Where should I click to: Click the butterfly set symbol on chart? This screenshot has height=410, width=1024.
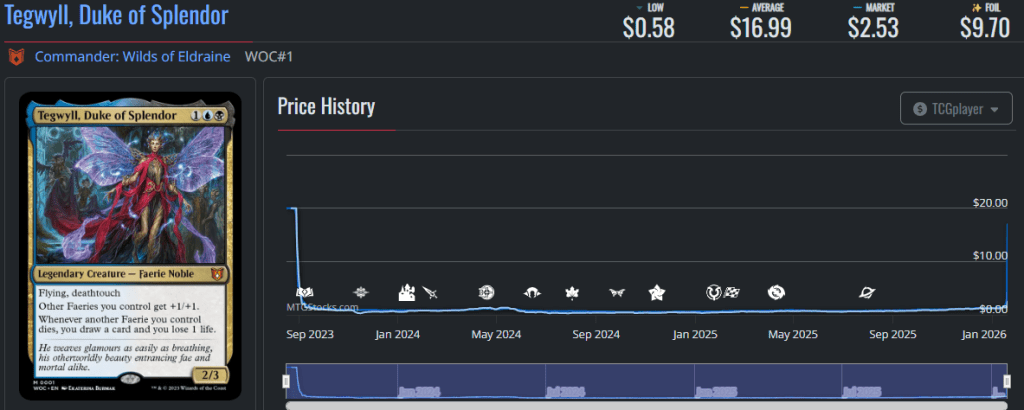(617, 292)
